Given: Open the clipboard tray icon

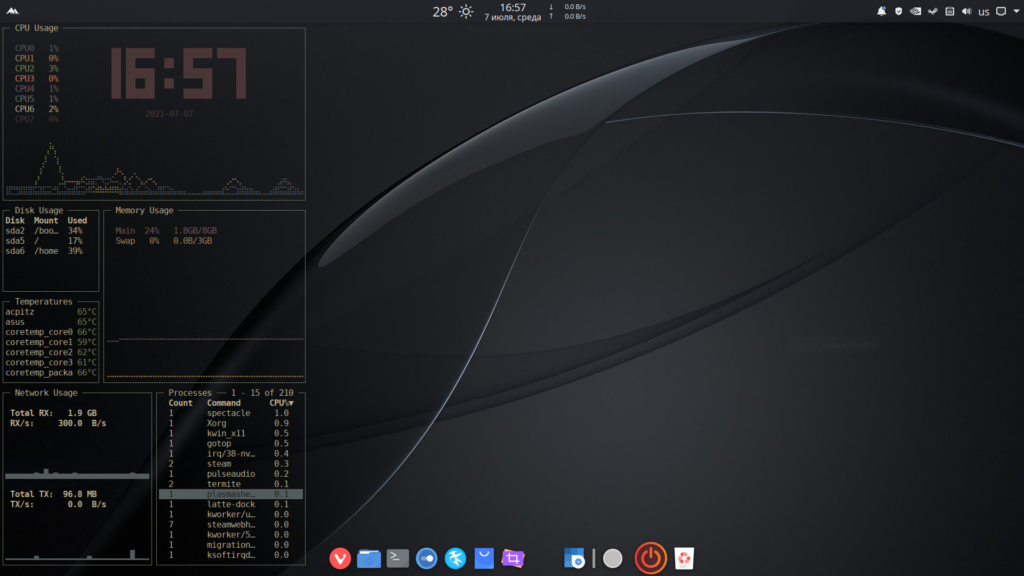Looking at the screenshot, I should tap(950, 11).
